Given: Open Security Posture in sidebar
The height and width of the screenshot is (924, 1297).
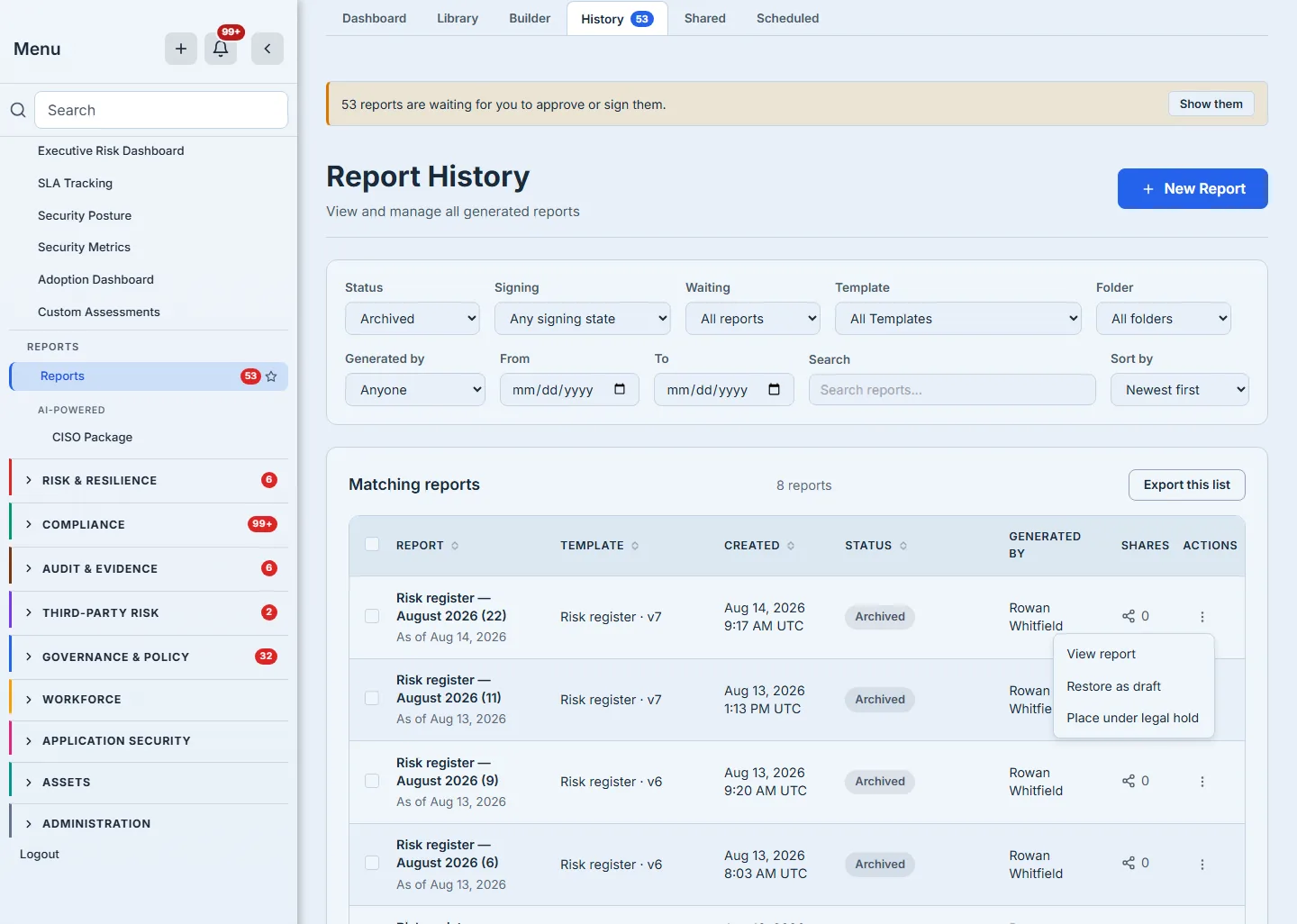Looking at the screenshot, I should [85, 216].
